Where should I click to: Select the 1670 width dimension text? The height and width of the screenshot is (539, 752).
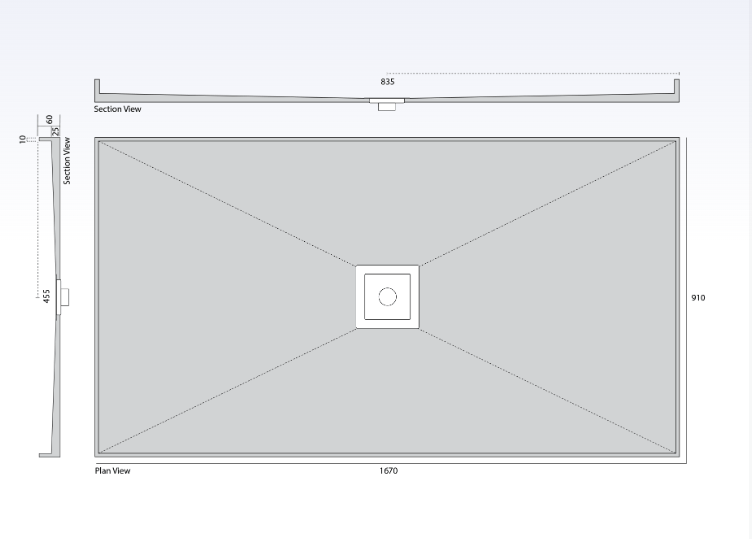tap(388, 471)
